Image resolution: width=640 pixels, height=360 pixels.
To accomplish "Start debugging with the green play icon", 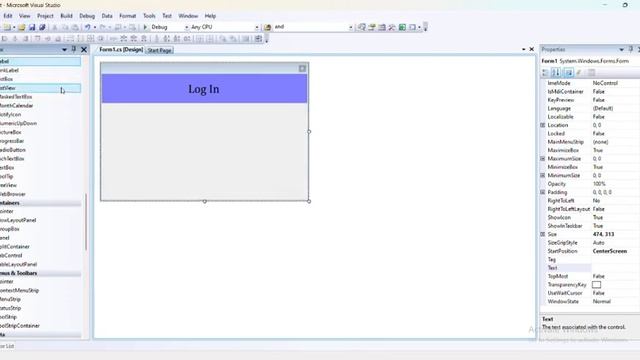I will [145, 27].
